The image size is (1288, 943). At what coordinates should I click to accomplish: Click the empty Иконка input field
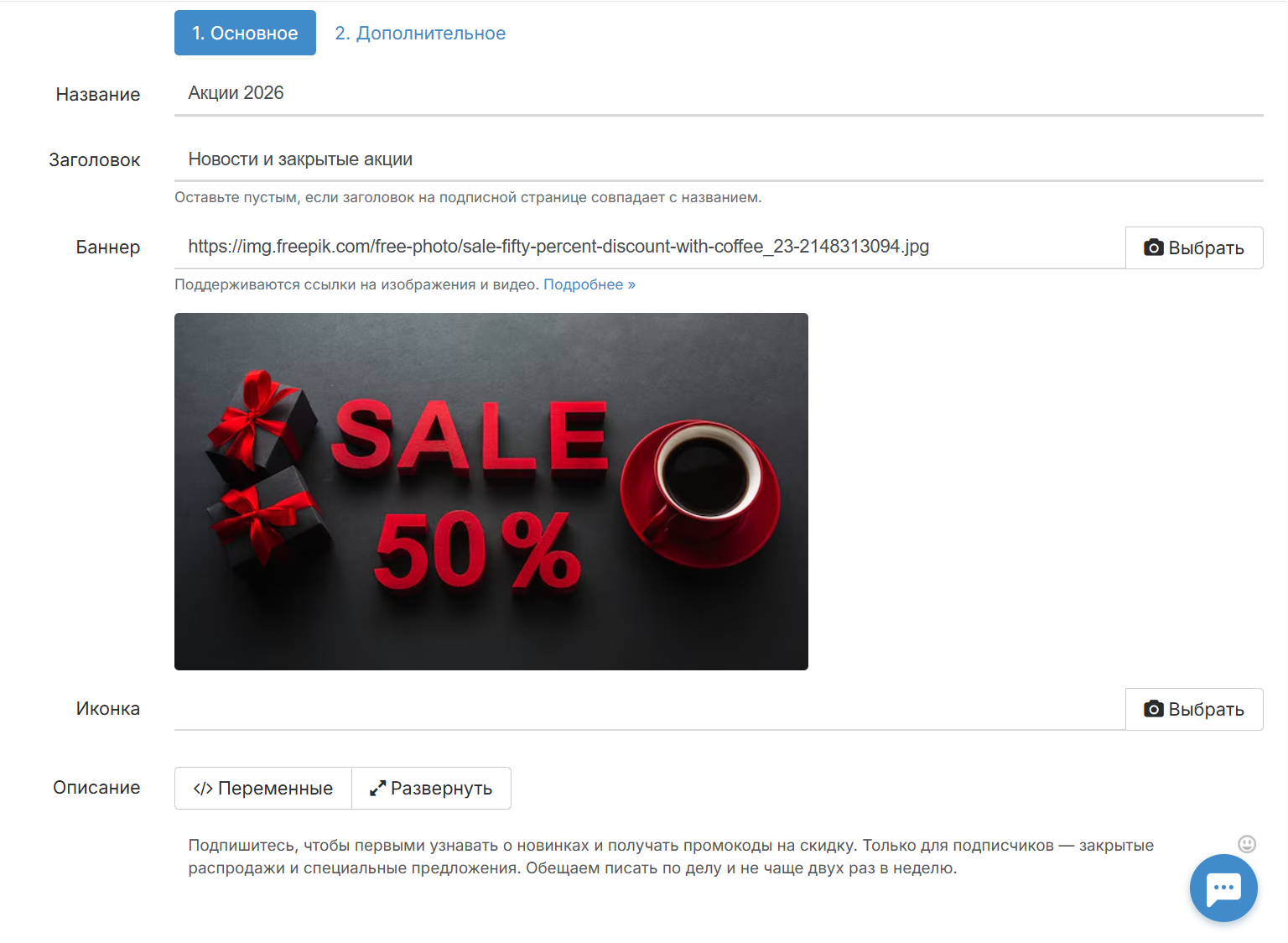(x=650, y=709)
